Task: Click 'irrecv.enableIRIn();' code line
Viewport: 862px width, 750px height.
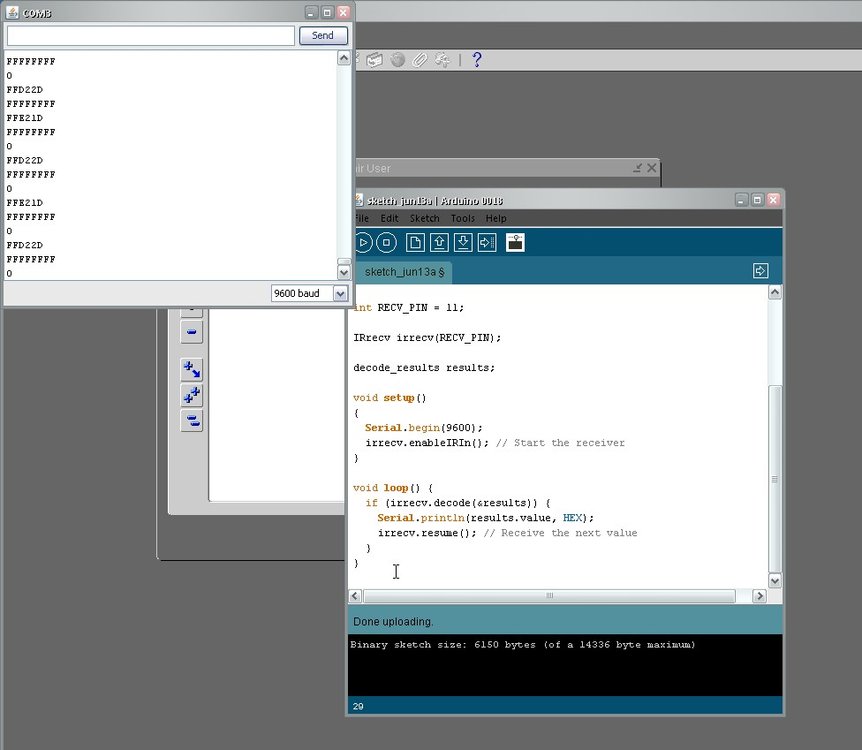Action: click(x=427, y=443)
